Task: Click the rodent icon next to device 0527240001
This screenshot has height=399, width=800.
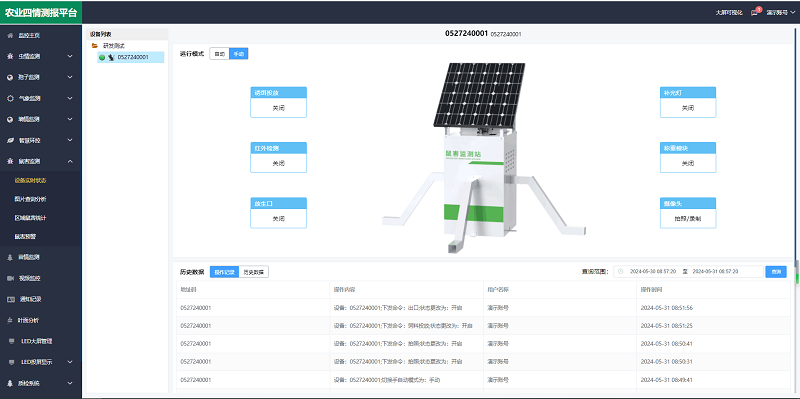Action: tap(111, 57)
